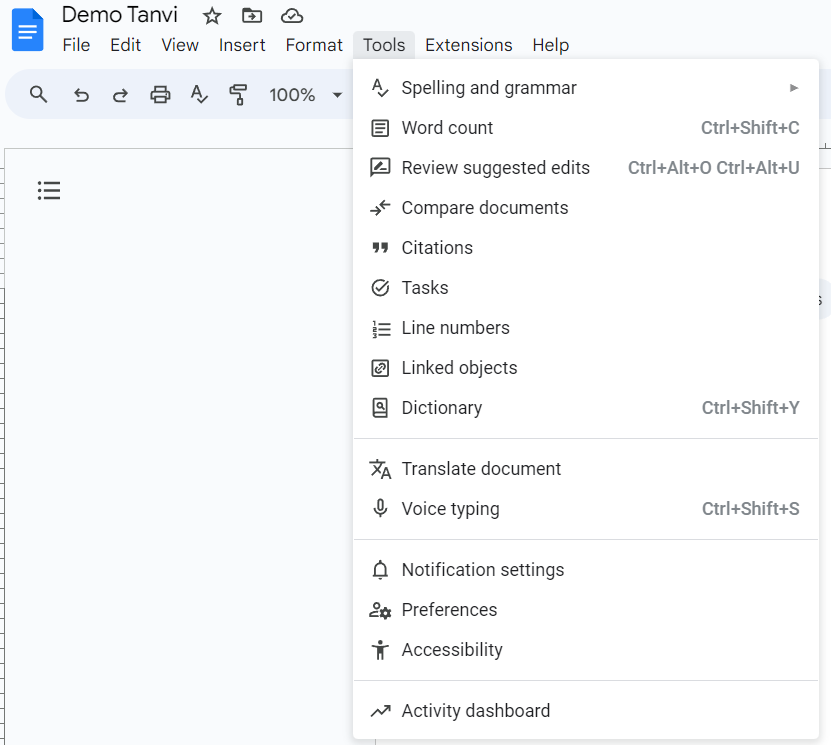Viewport: 831px width, 745px height.
Task: Click the Activity dashboard trend icon
Action: (x=380, y=711)
